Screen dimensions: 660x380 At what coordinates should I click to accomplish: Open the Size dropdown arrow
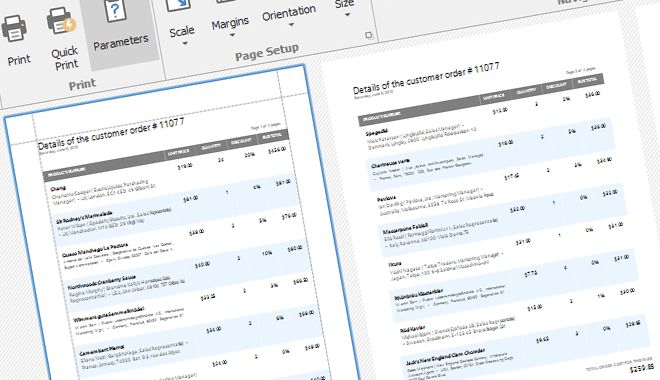click(348, 15)
